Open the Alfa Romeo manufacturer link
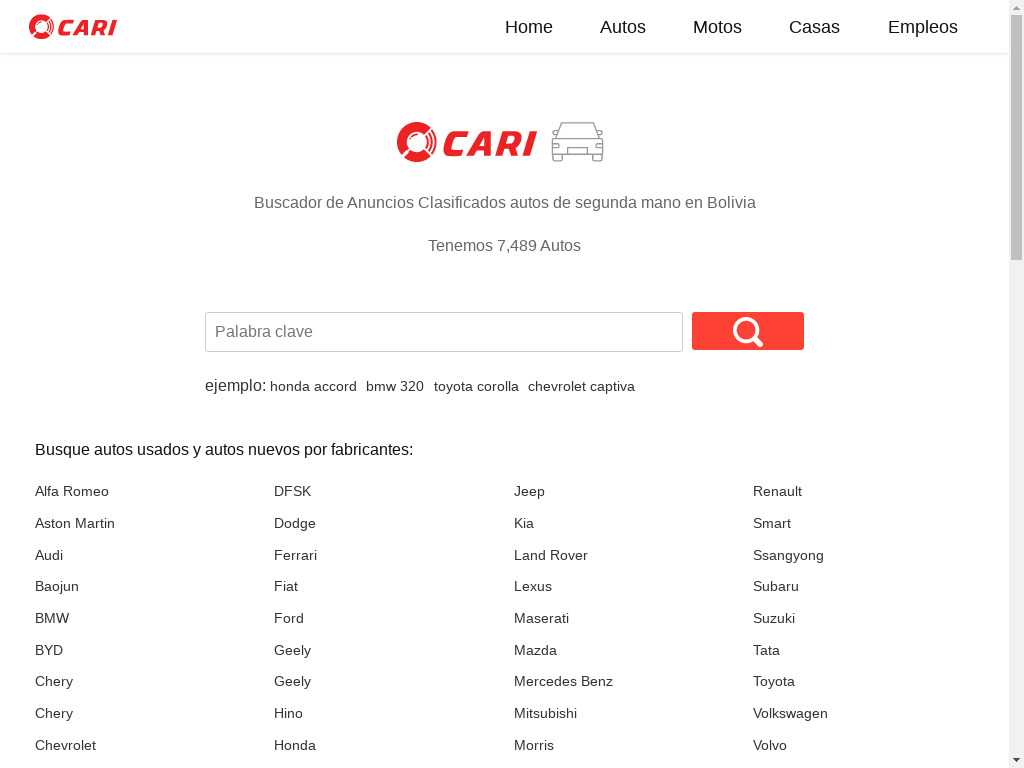This screenshot has height=768, width=1024. click(71, 491)
